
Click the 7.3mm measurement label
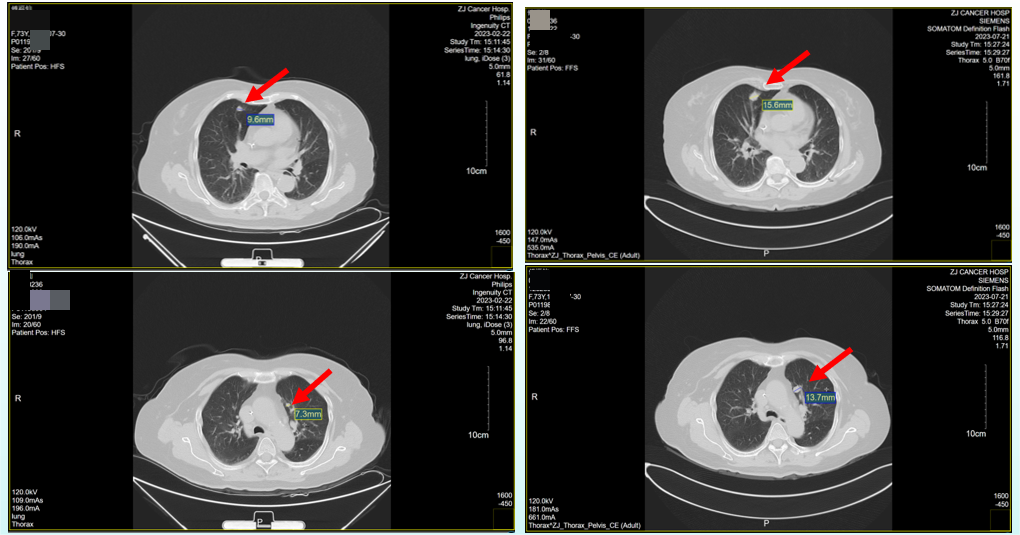(308, 413)
